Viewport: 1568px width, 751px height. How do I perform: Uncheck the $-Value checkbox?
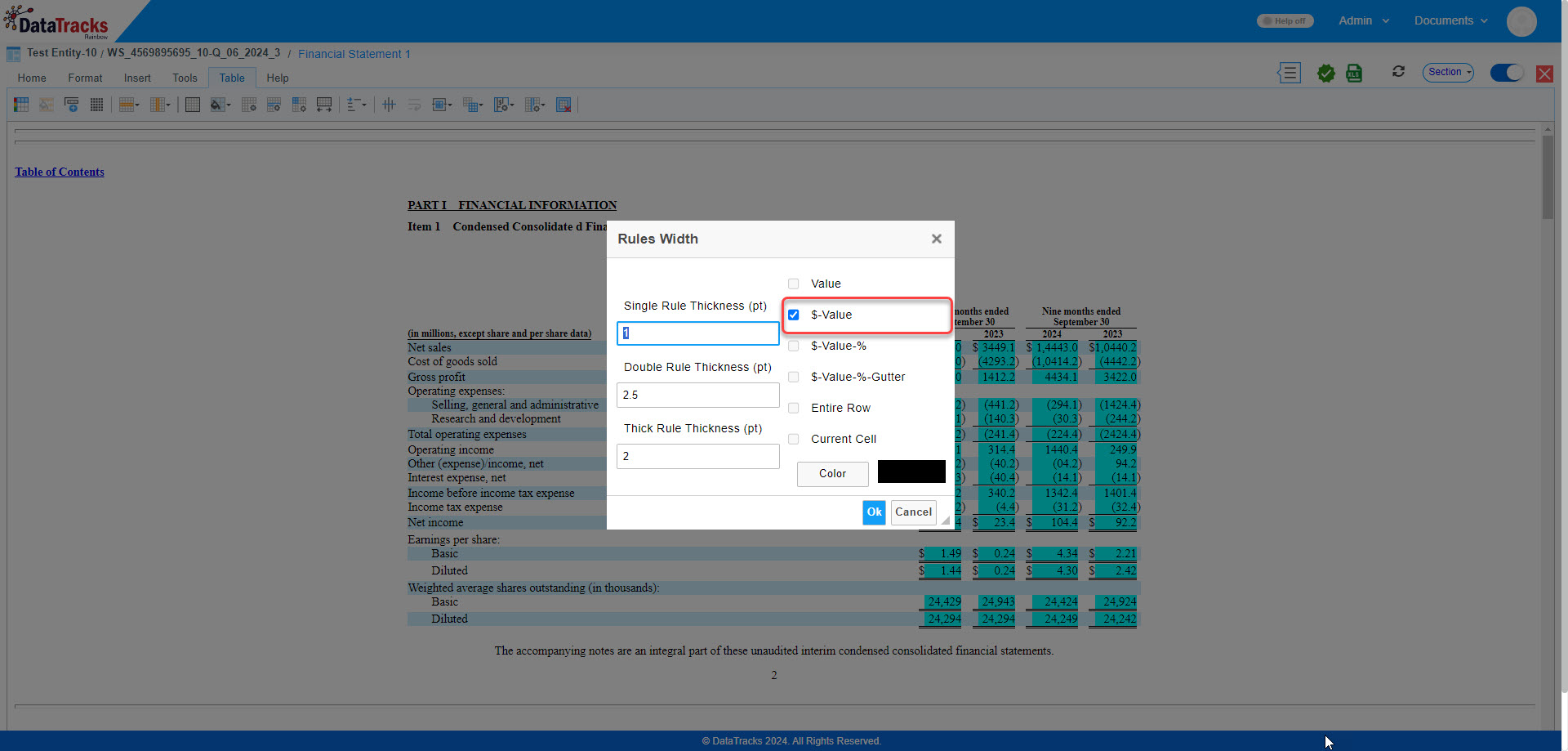click(x=793, y=315)
